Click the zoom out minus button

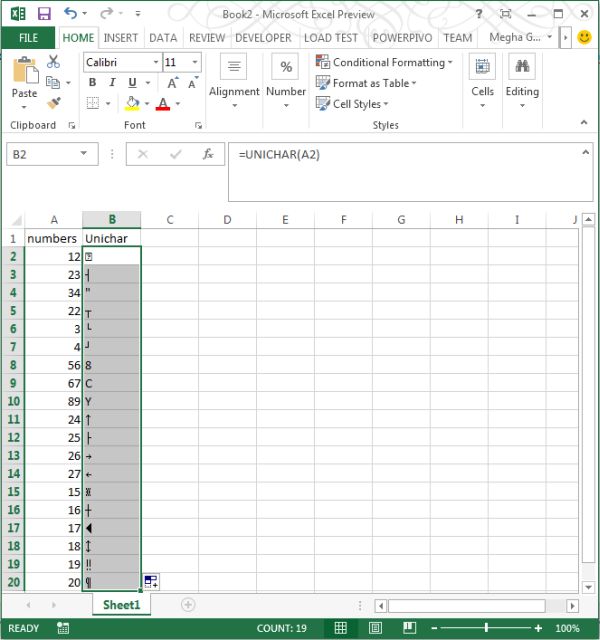[x=434, y=628]
